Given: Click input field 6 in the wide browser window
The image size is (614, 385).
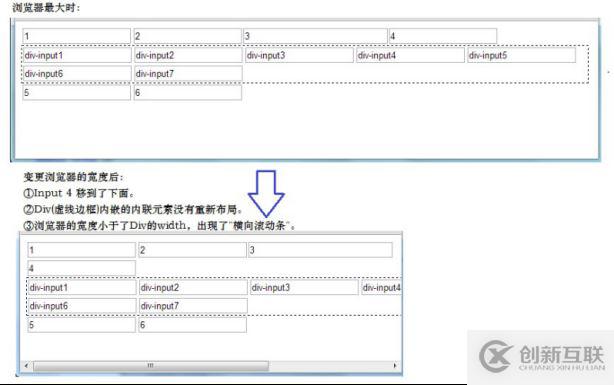Looking at the screenshot, I should 188,93.
